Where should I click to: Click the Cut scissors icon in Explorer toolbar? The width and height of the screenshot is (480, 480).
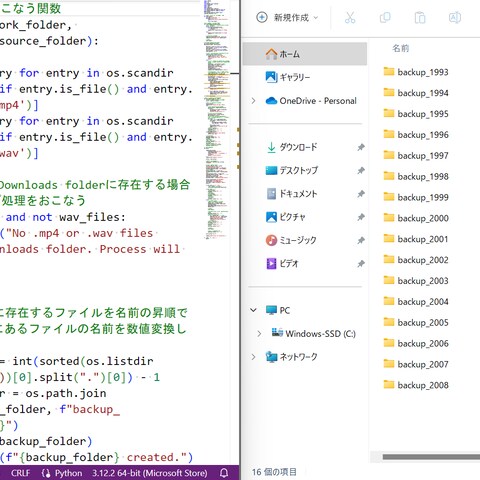tap(350, 17)
